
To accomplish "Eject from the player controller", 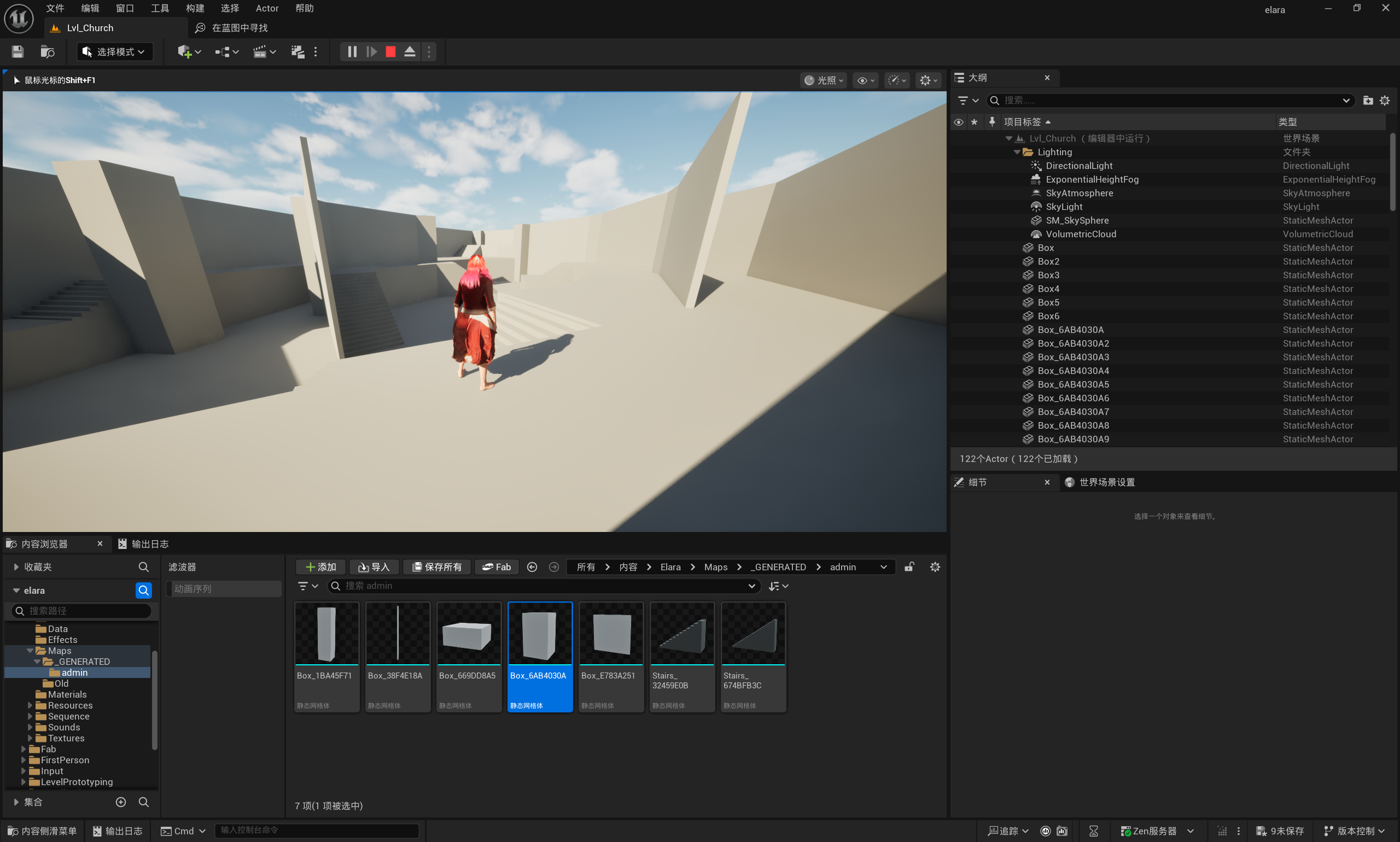I will click(410, 51).
